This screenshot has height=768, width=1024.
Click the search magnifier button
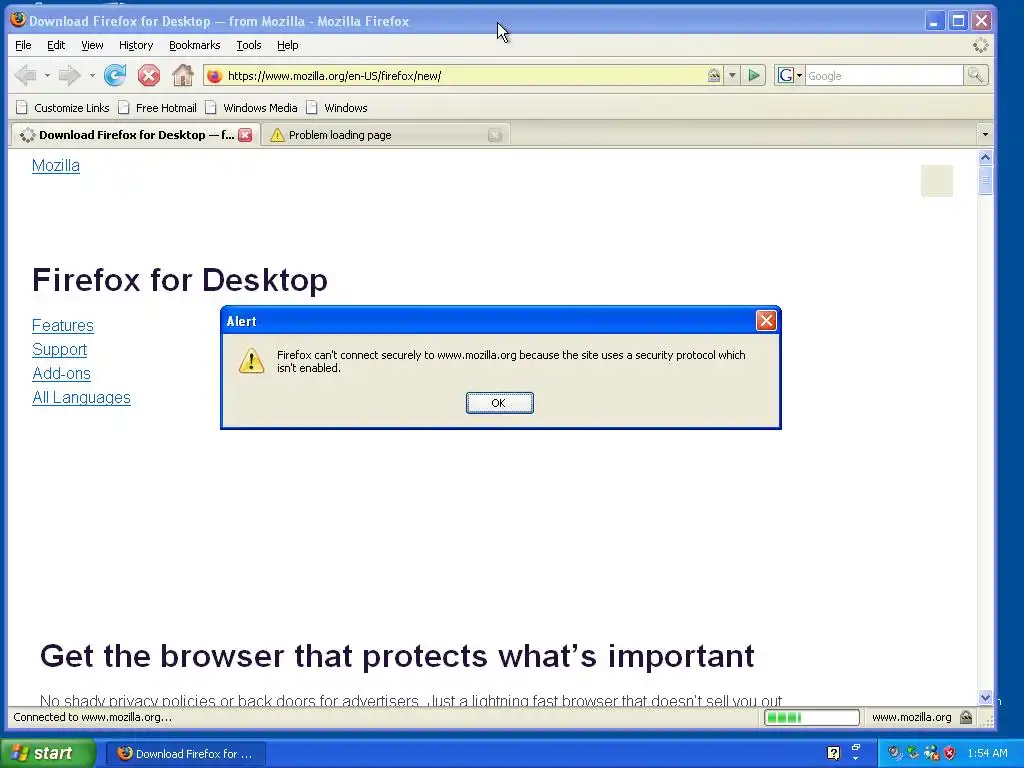pyautogui.click(x=976, y=76)
